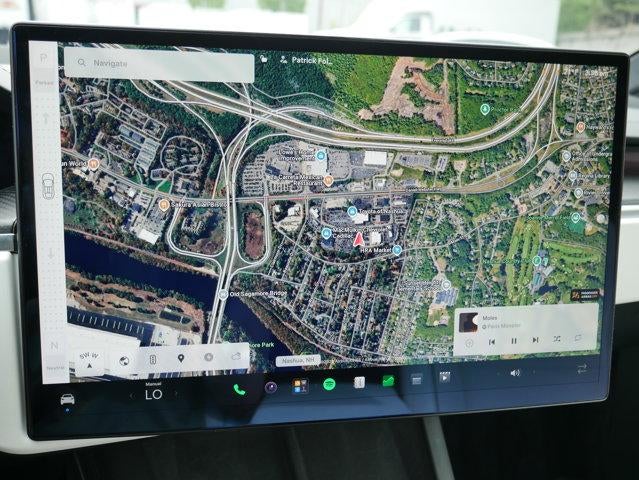639x480 pixels.
Task: Tap the Nashua, NH location label
Action: point(298,361)
